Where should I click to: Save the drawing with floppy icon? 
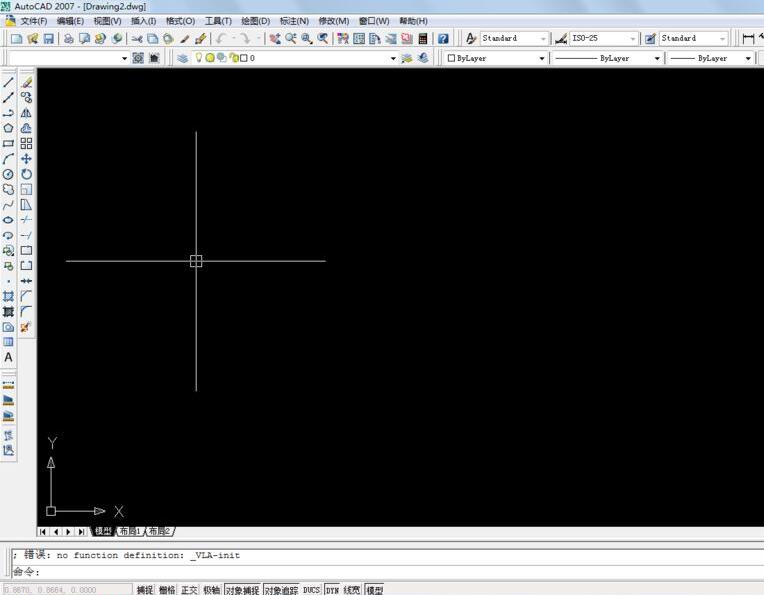(48, 38)
